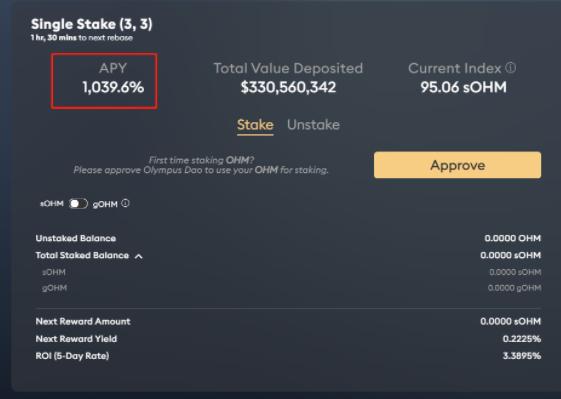Image resolution: width=561 pixels, height=399 pixels.
Task: Switch to the Unstake tab
Action: coord(313,125)
